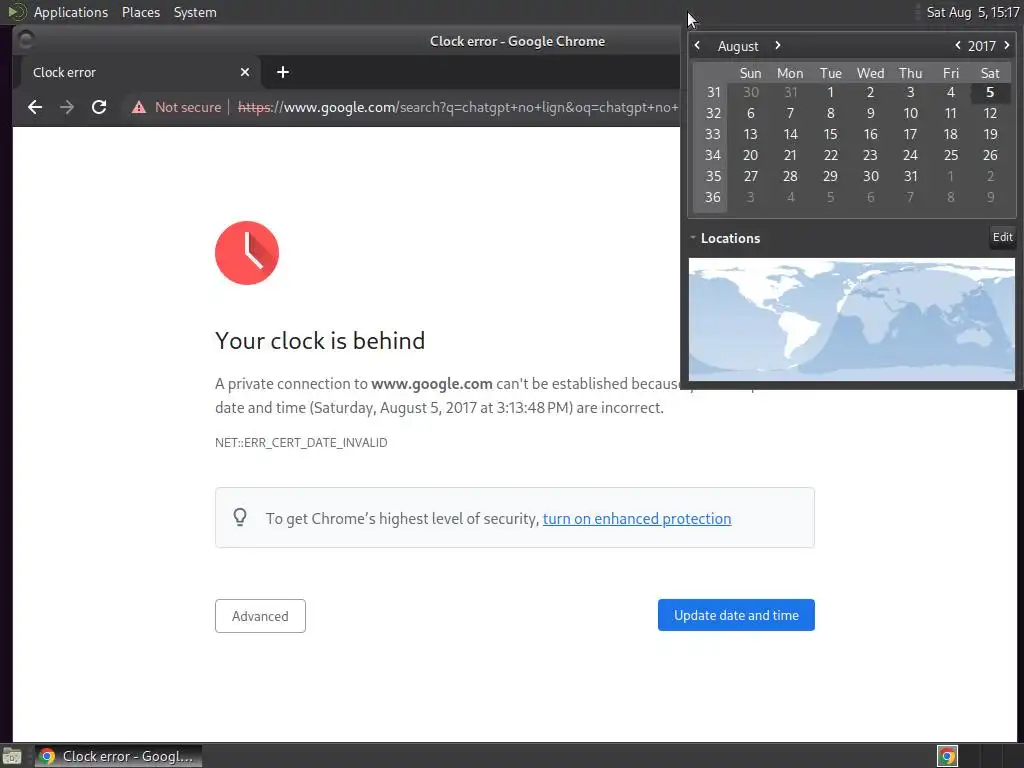Select August 21 in the calendar
Viewport: 1024px width, 768px height.
(x=790, y=155)
